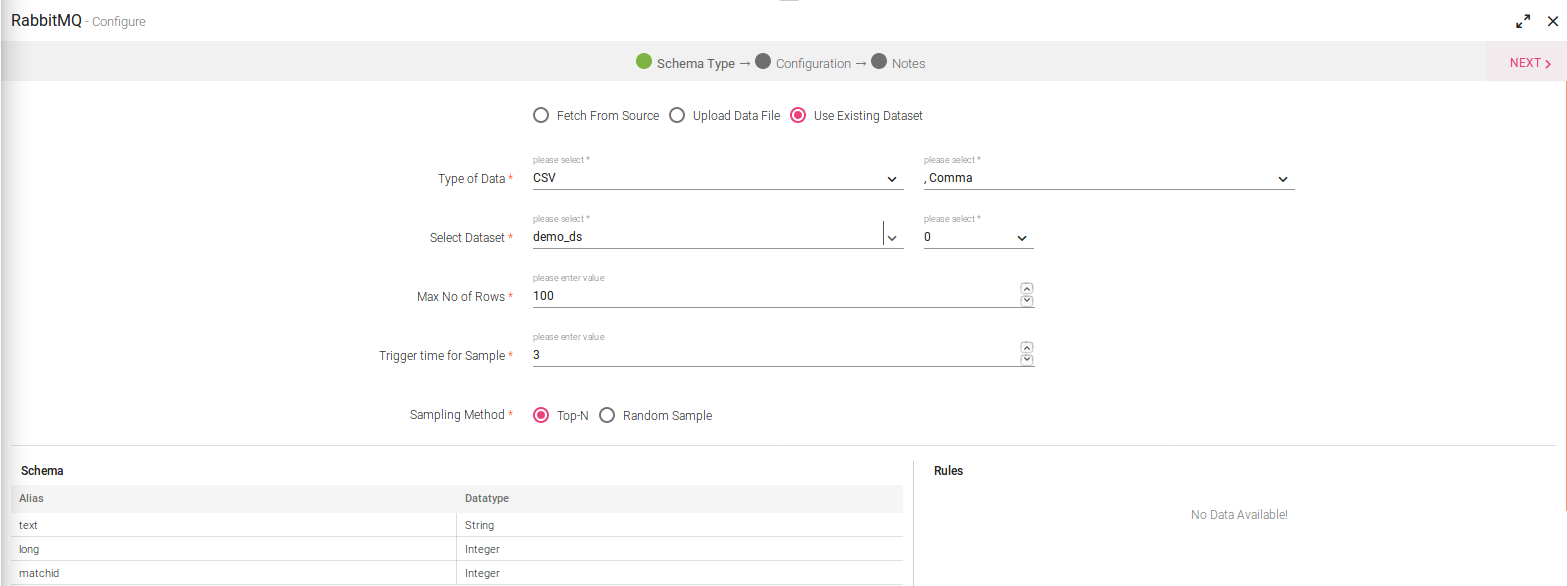Viewport: 1567px width, 586px height.
Task: Increase Max No of Rows value
Action: point(1026,289)
